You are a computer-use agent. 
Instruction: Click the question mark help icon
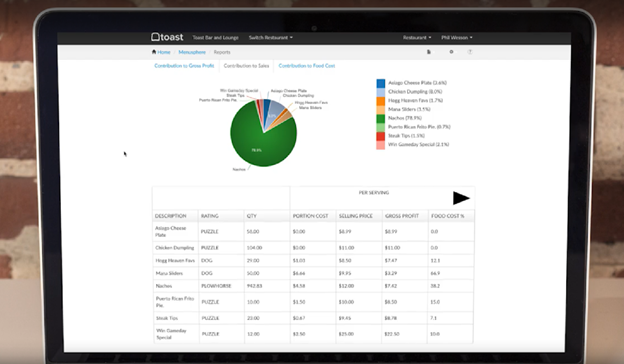(470, 52)
